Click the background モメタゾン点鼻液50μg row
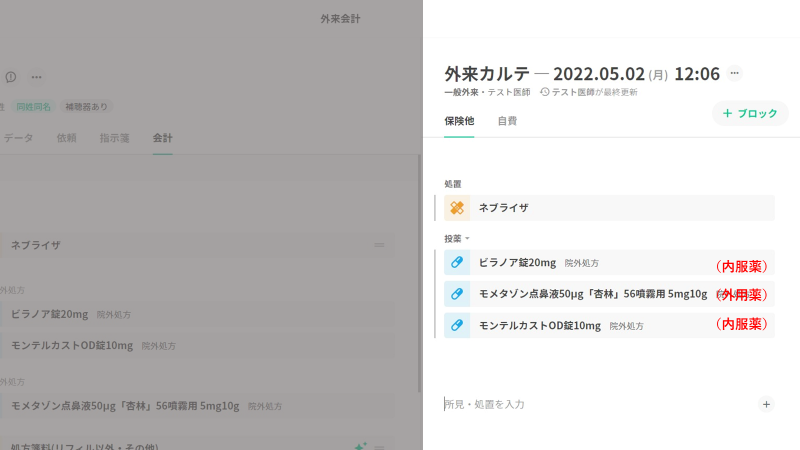Viewport: 800px width, 450px height. (x=197, y=406)
